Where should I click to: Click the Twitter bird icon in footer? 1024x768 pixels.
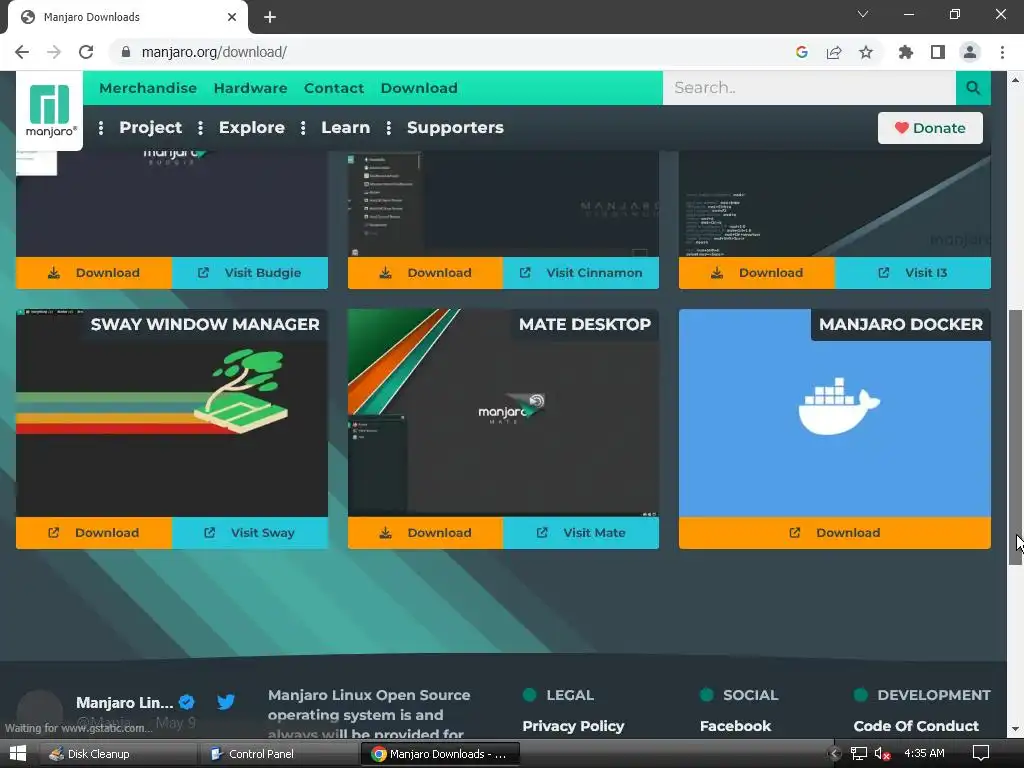(226, 702)
